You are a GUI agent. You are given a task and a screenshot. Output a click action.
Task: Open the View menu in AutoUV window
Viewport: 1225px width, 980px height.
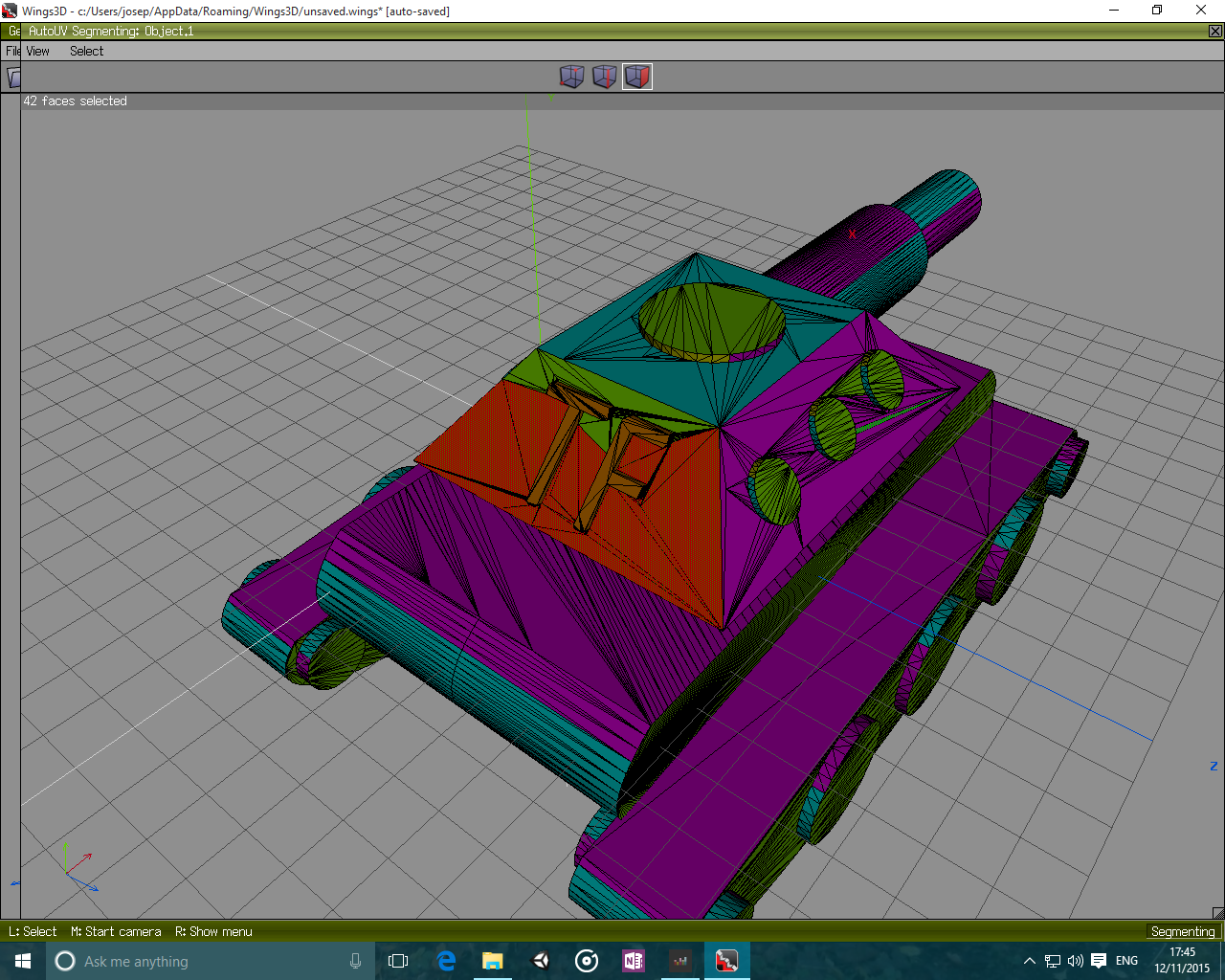coord(38,51)
